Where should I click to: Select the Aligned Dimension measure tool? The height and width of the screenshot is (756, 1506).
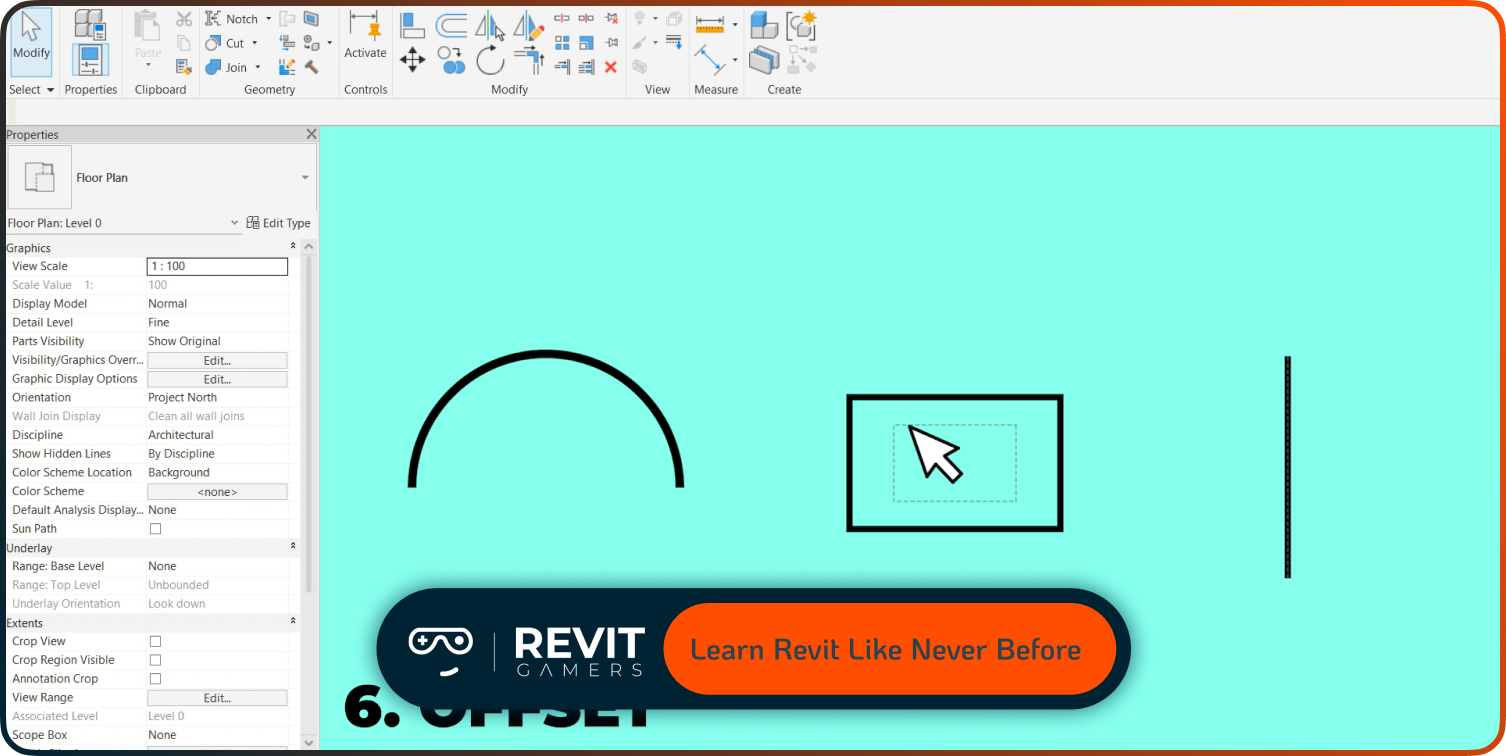tap(711, 24)
